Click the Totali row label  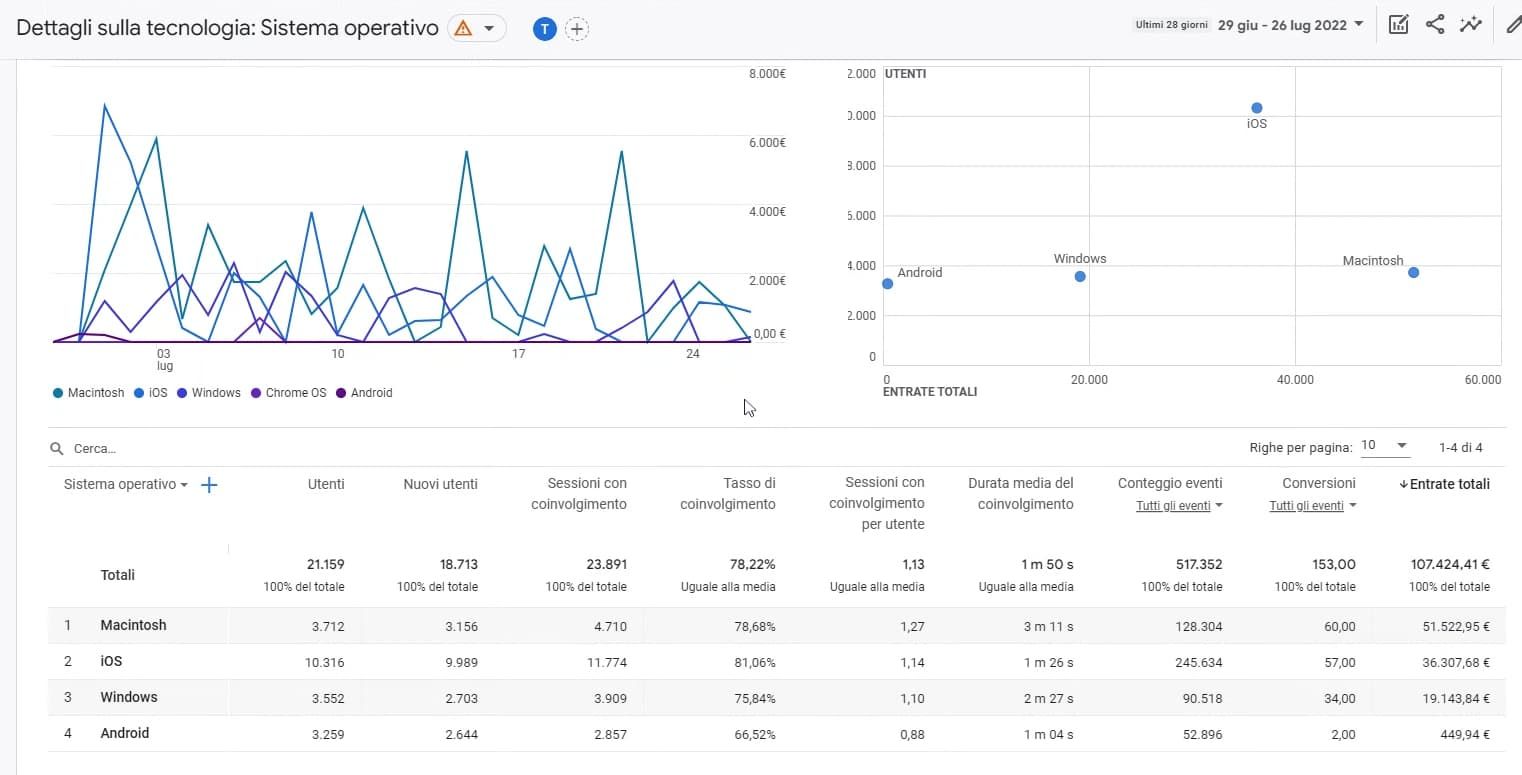(118, 575)
